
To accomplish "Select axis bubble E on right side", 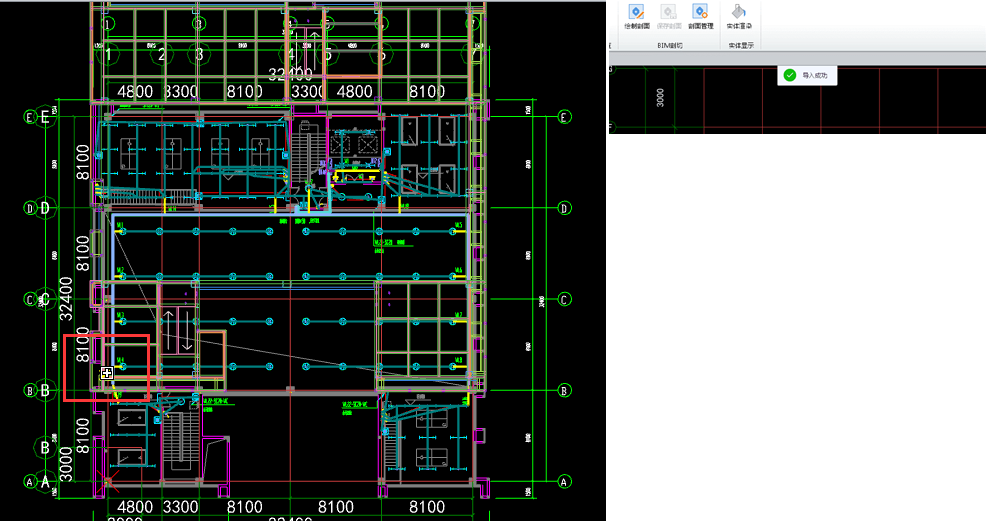I will 565,117.
